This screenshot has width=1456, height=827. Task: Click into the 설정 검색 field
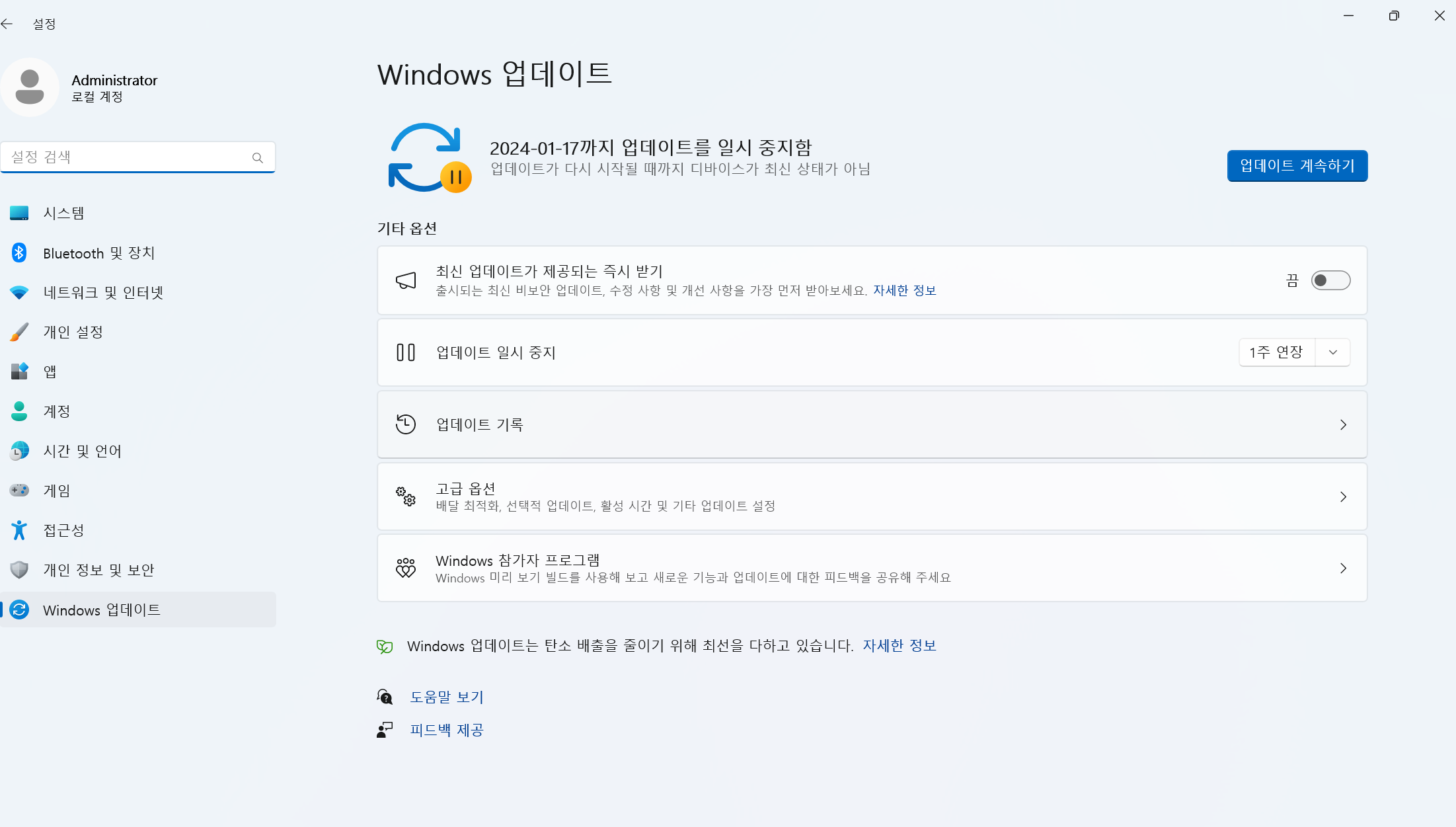(126, 157)
